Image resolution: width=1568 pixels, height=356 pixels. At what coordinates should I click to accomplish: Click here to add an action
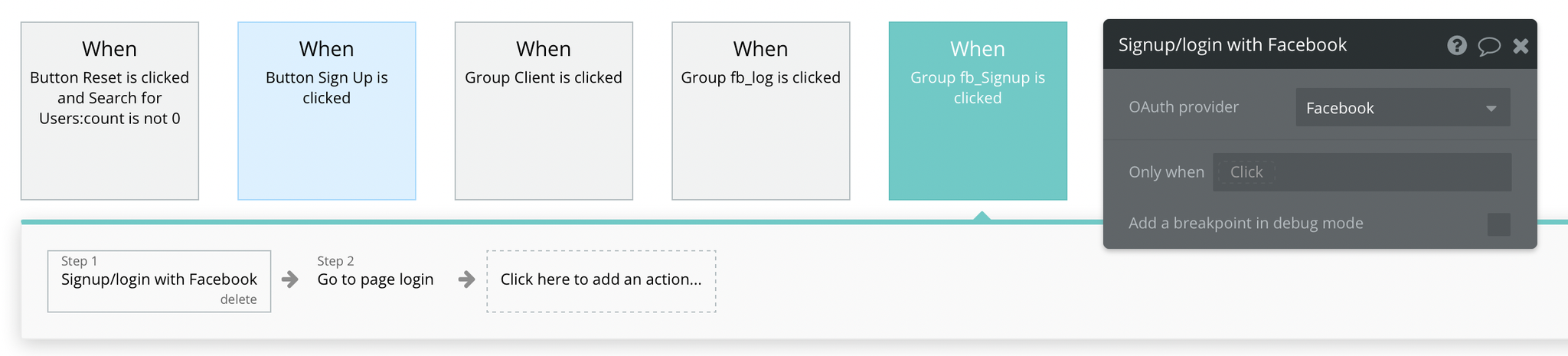click(601, 281)
